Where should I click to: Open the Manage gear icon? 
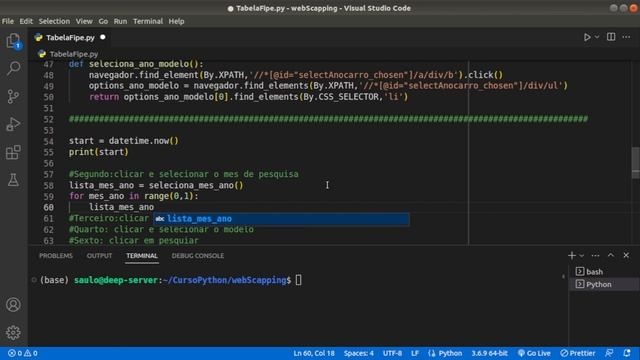pos(13,332)
